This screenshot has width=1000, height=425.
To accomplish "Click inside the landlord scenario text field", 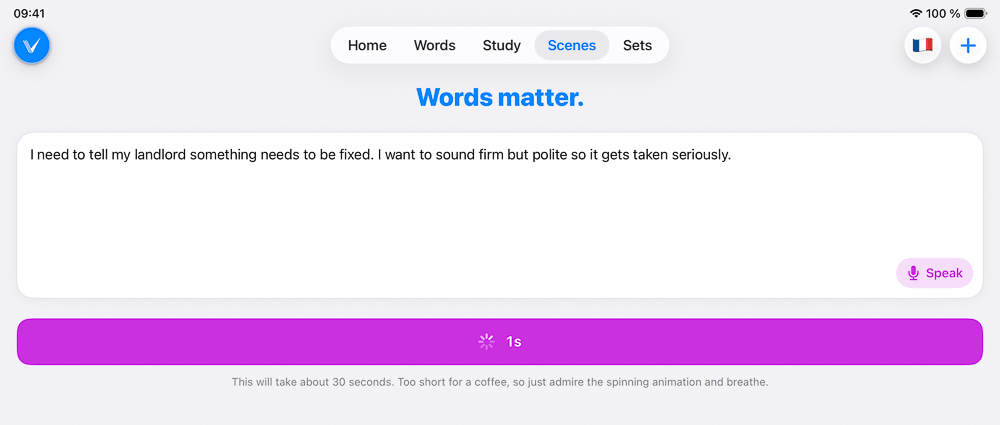I will click(x=499, y=215).
